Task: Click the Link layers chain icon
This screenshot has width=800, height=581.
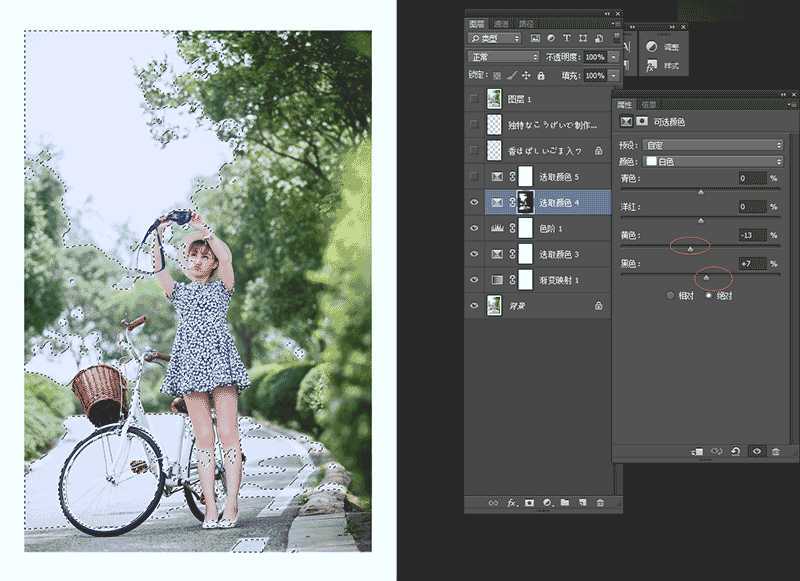Action: point(493,502)
